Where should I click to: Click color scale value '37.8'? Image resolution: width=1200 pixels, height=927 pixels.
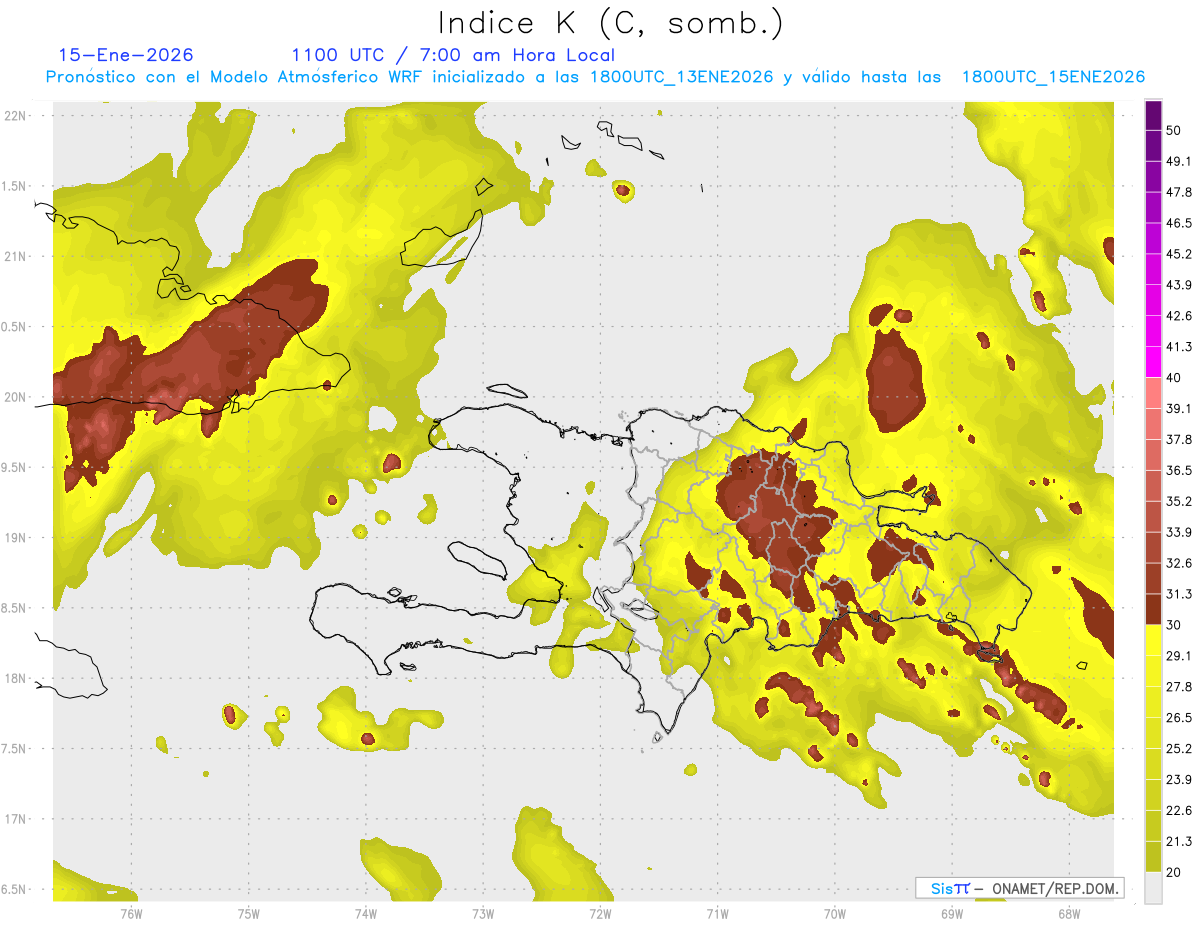click(1179, 439)
